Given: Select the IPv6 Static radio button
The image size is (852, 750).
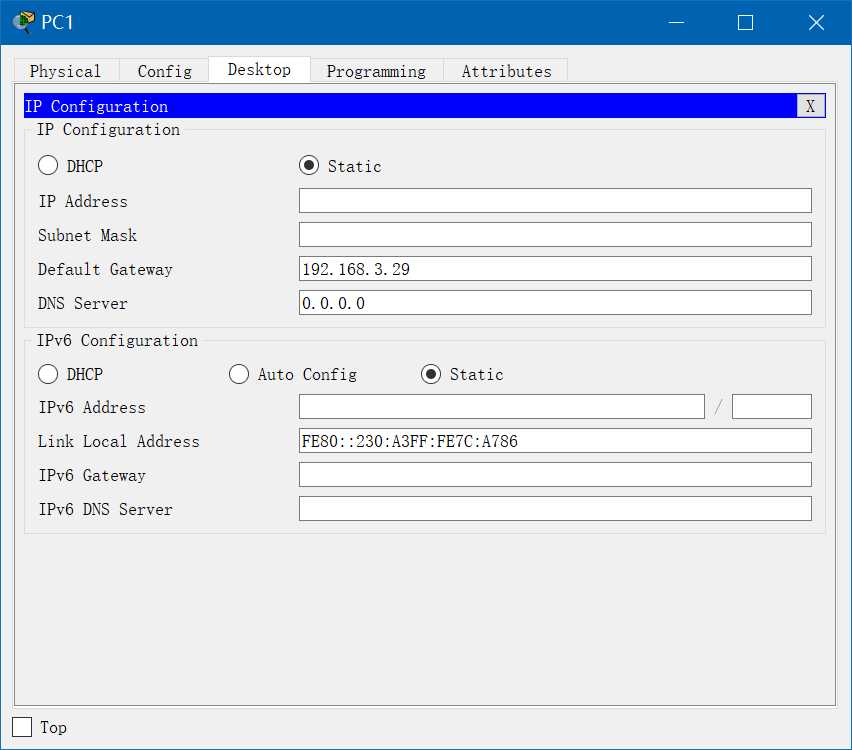Looking at the screenshot, I should tap(431, 374).
